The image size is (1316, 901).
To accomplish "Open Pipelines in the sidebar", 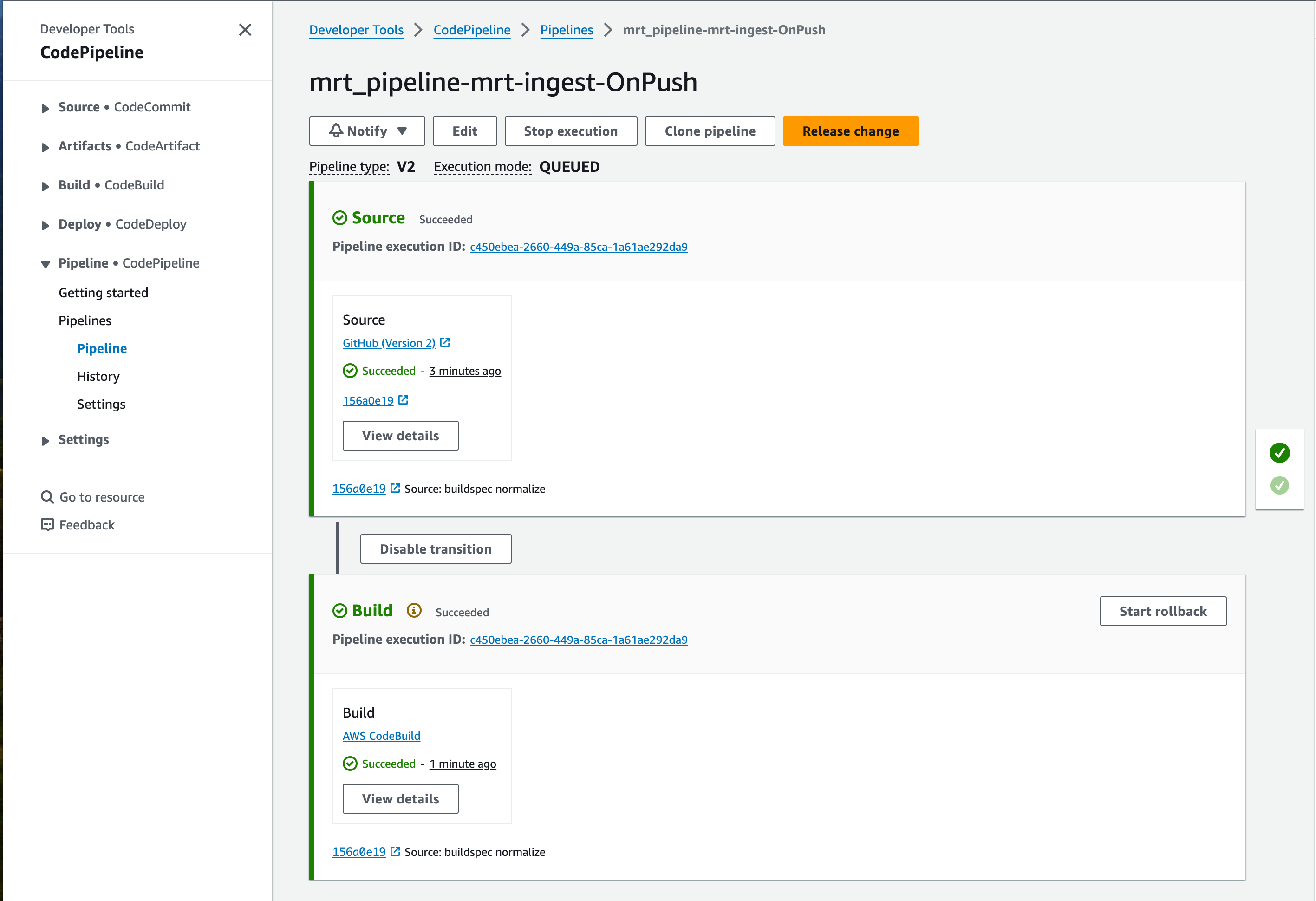I will 85,320.
